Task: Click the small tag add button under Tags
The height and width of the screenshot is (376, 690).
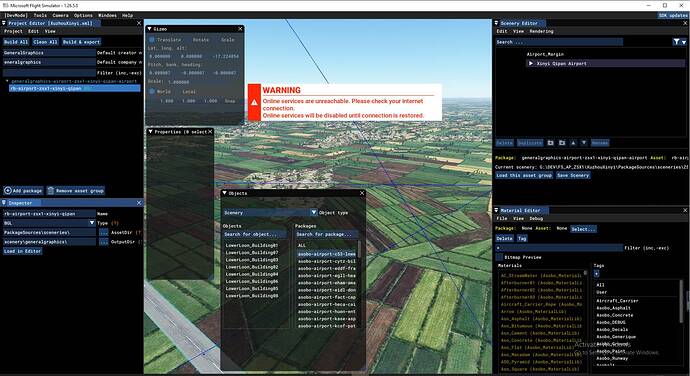Action: coord(597,274)
